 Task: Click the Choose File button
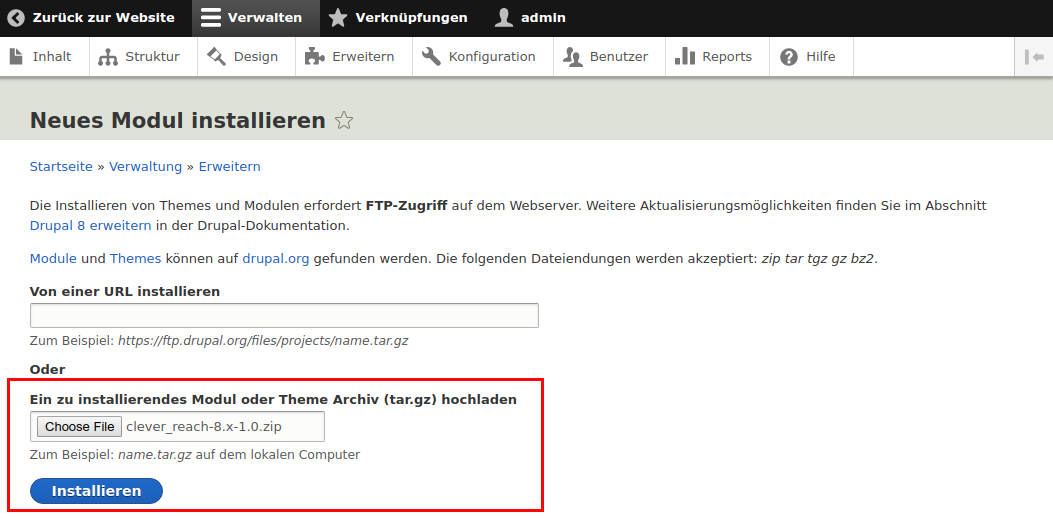coord(79,427)
